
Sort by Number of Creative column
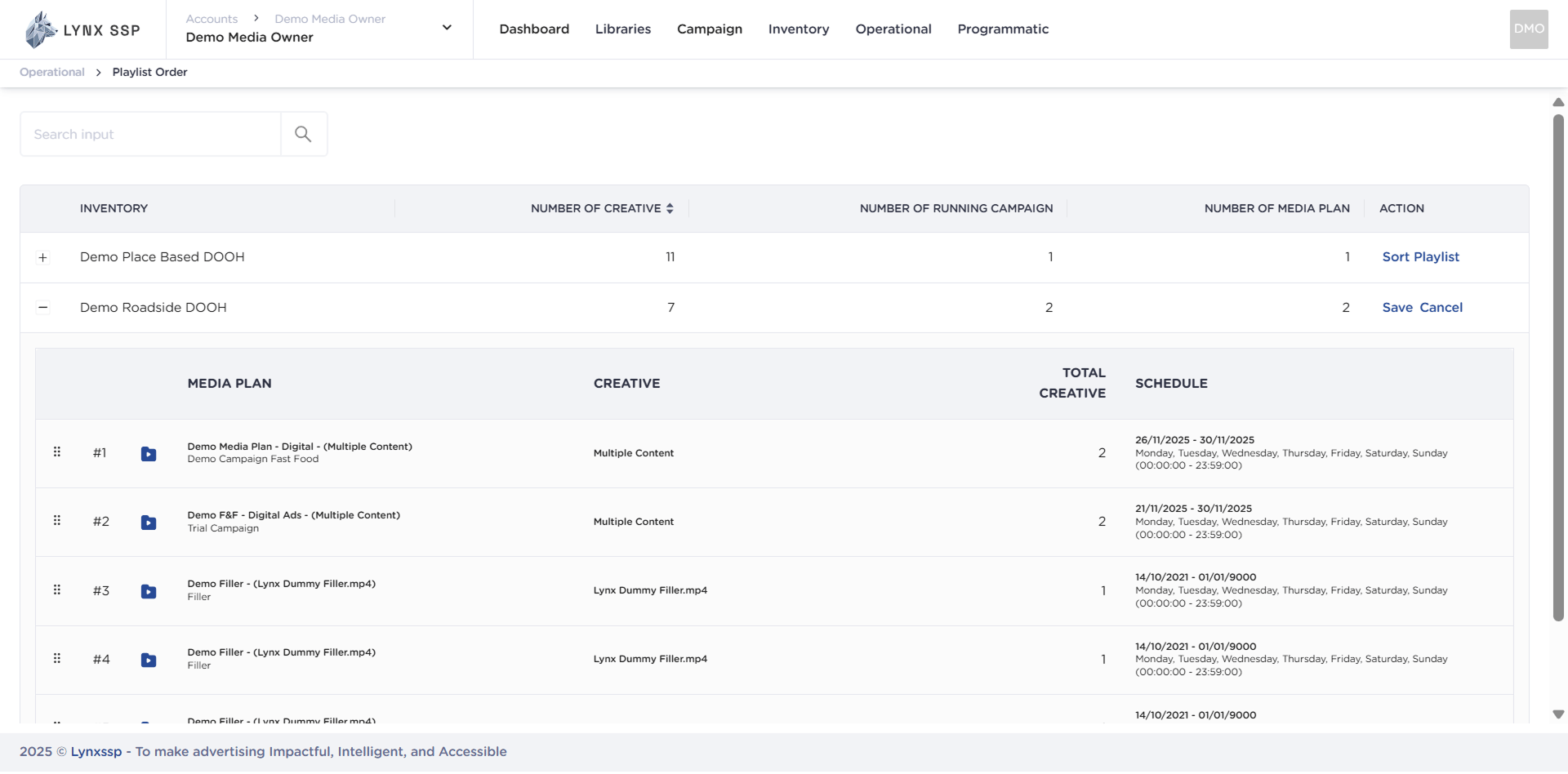tap(670, 208)
